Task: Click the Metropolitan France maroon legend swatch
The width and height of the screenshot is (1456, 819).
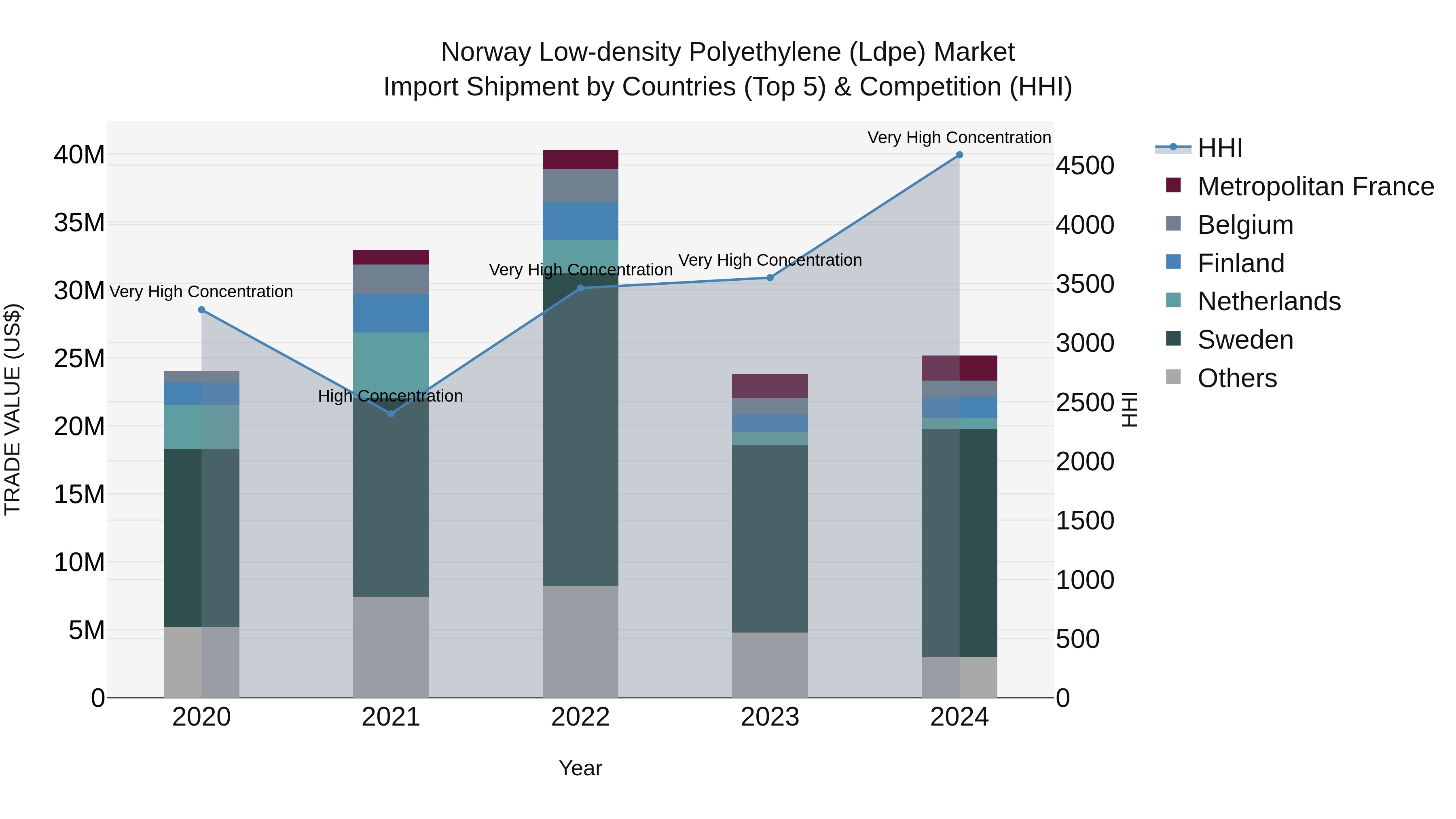Action: [1173, 185]
